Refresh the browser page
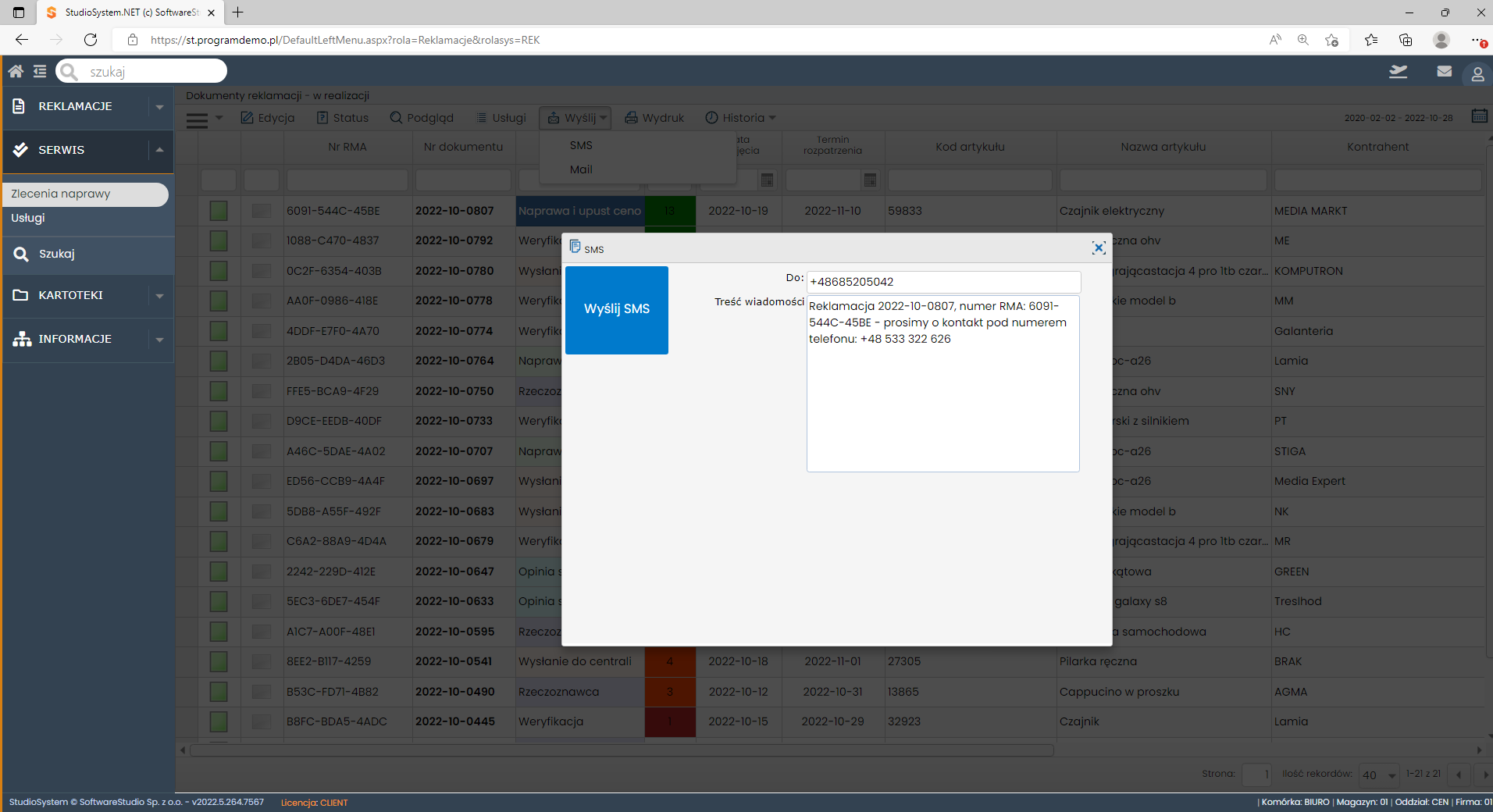1493x812 pixels. coord(91,40)
